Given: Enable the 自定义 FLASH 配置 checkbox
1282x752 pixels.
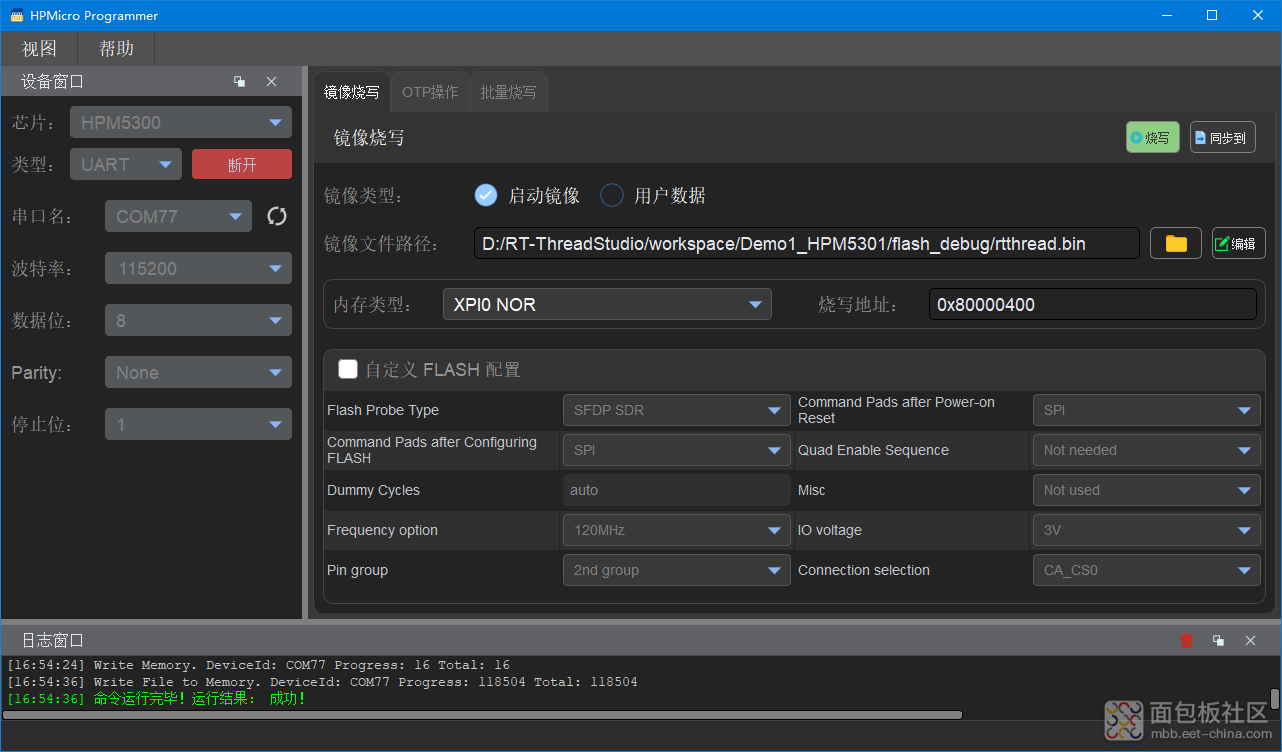Looking at the screenshot, I should pyautogui.click(x=348, y=369).
